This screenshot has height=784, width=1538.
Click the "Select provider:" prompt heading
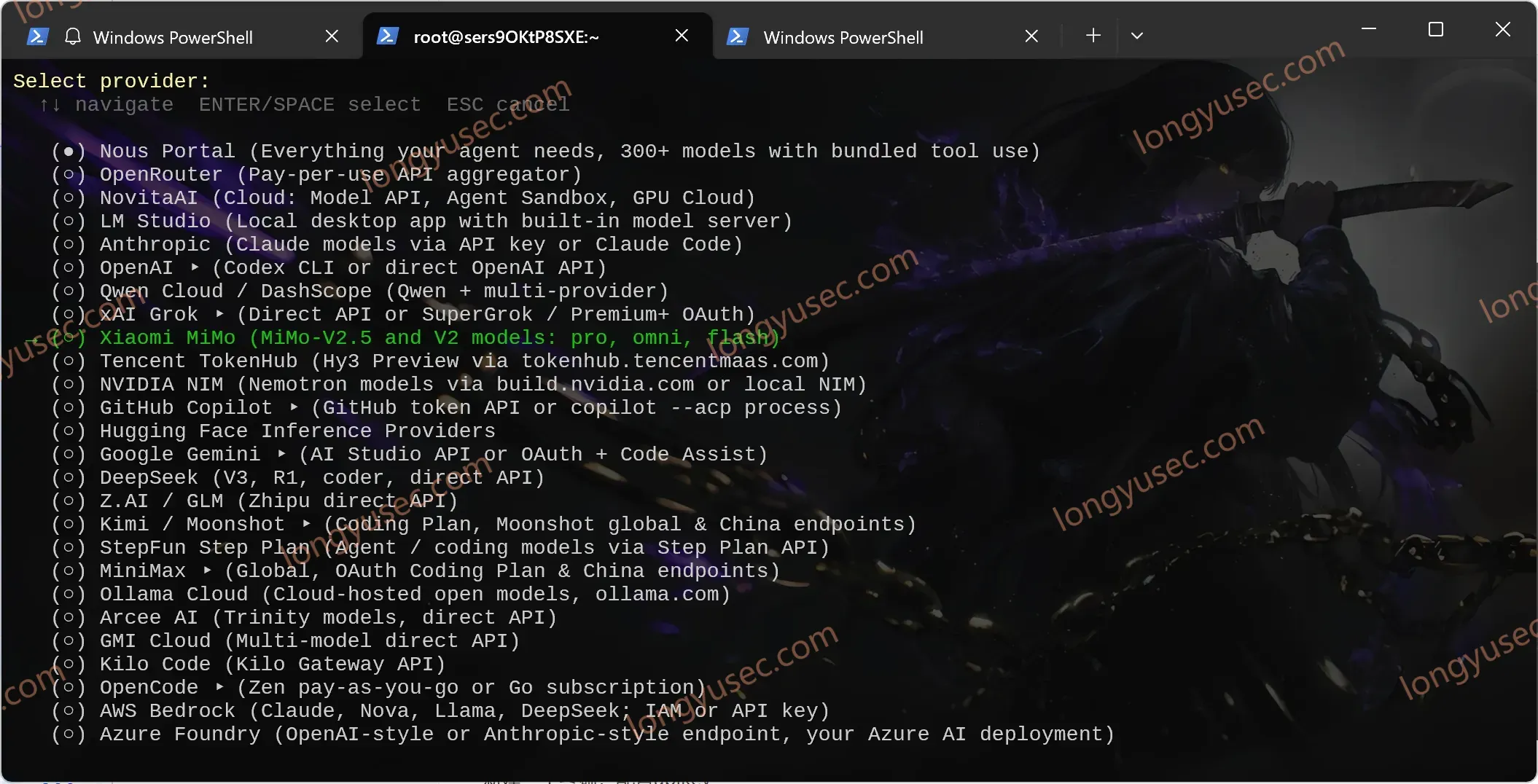point(112,81)
